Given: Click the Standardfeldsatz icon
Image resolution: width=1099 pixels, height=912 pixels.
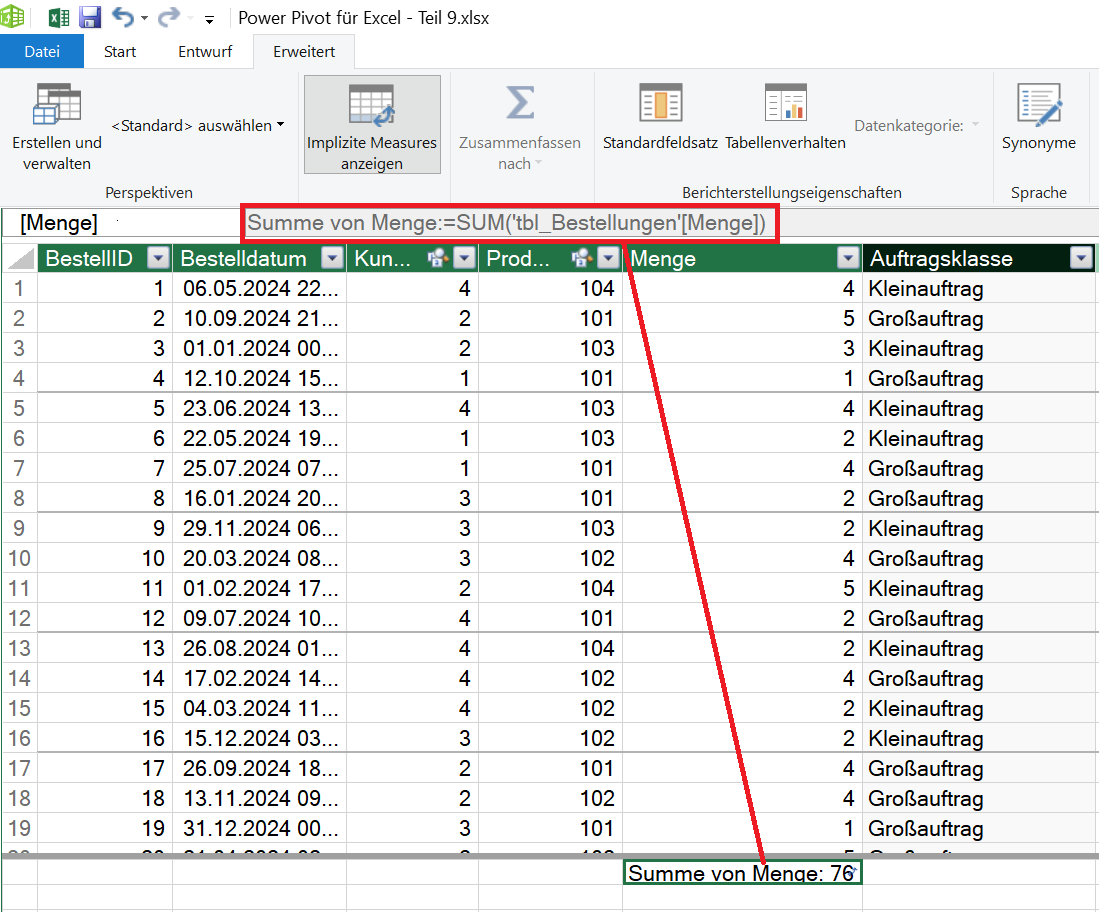Looking at the screenshot, I should coord(660,104).
